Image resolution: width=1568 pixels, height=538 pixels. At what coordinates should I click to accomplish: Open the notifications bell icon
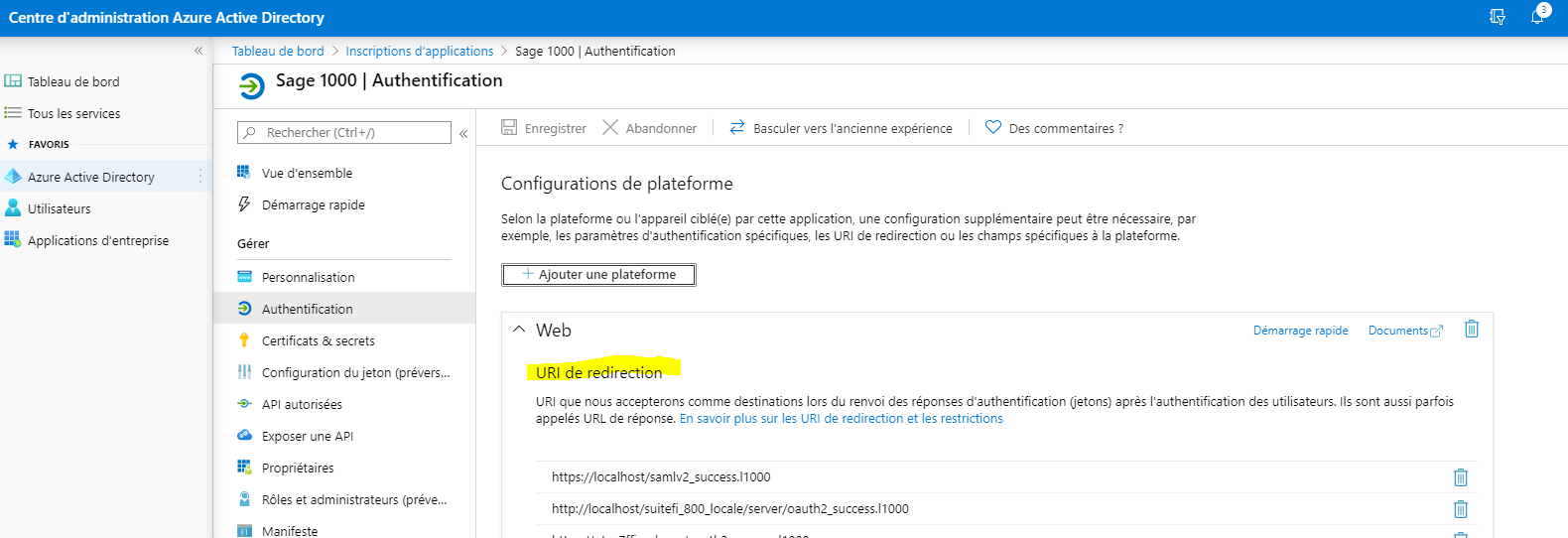point(1537,17)
